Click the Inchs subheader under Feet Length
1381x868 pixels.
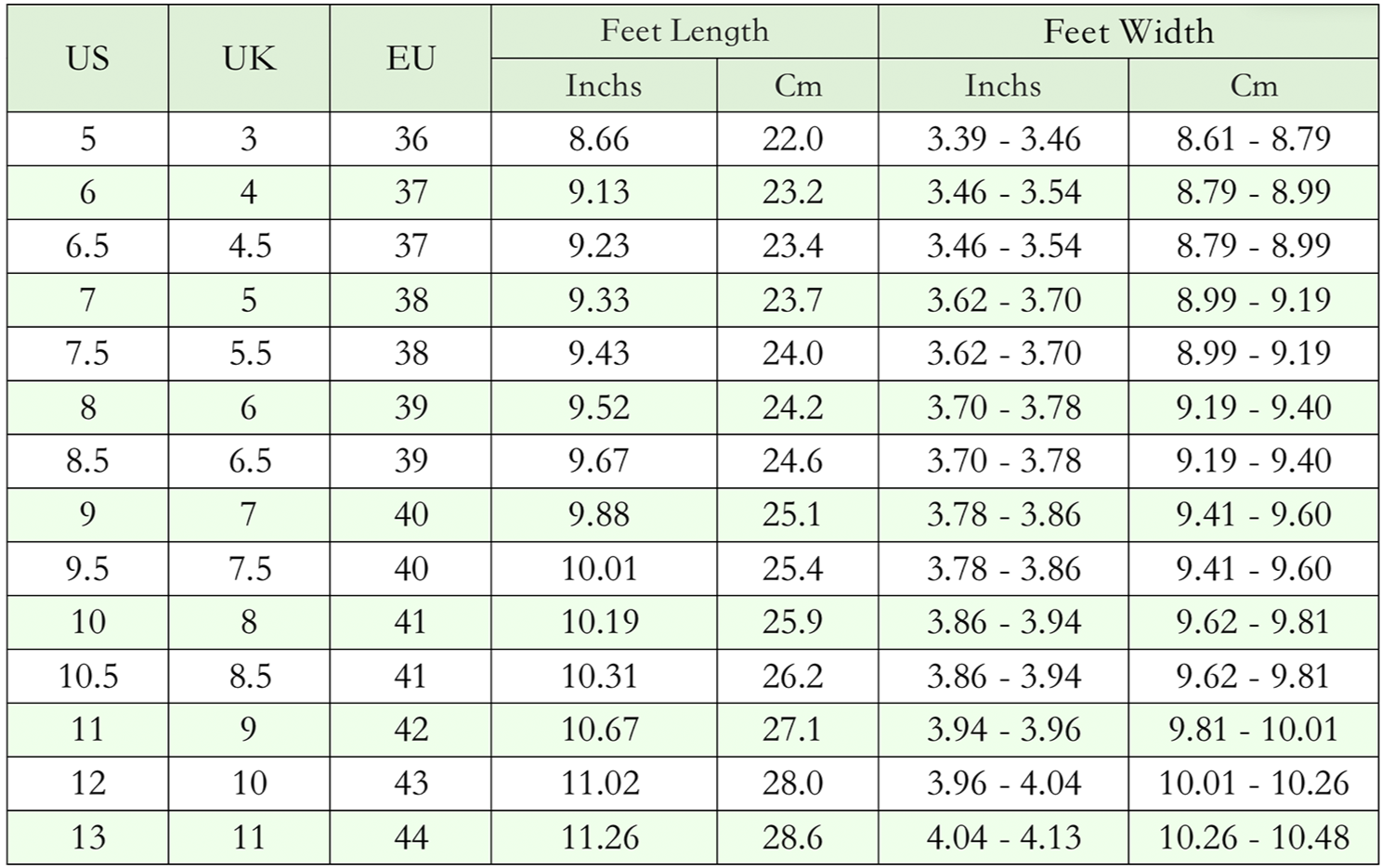[604, 85]
